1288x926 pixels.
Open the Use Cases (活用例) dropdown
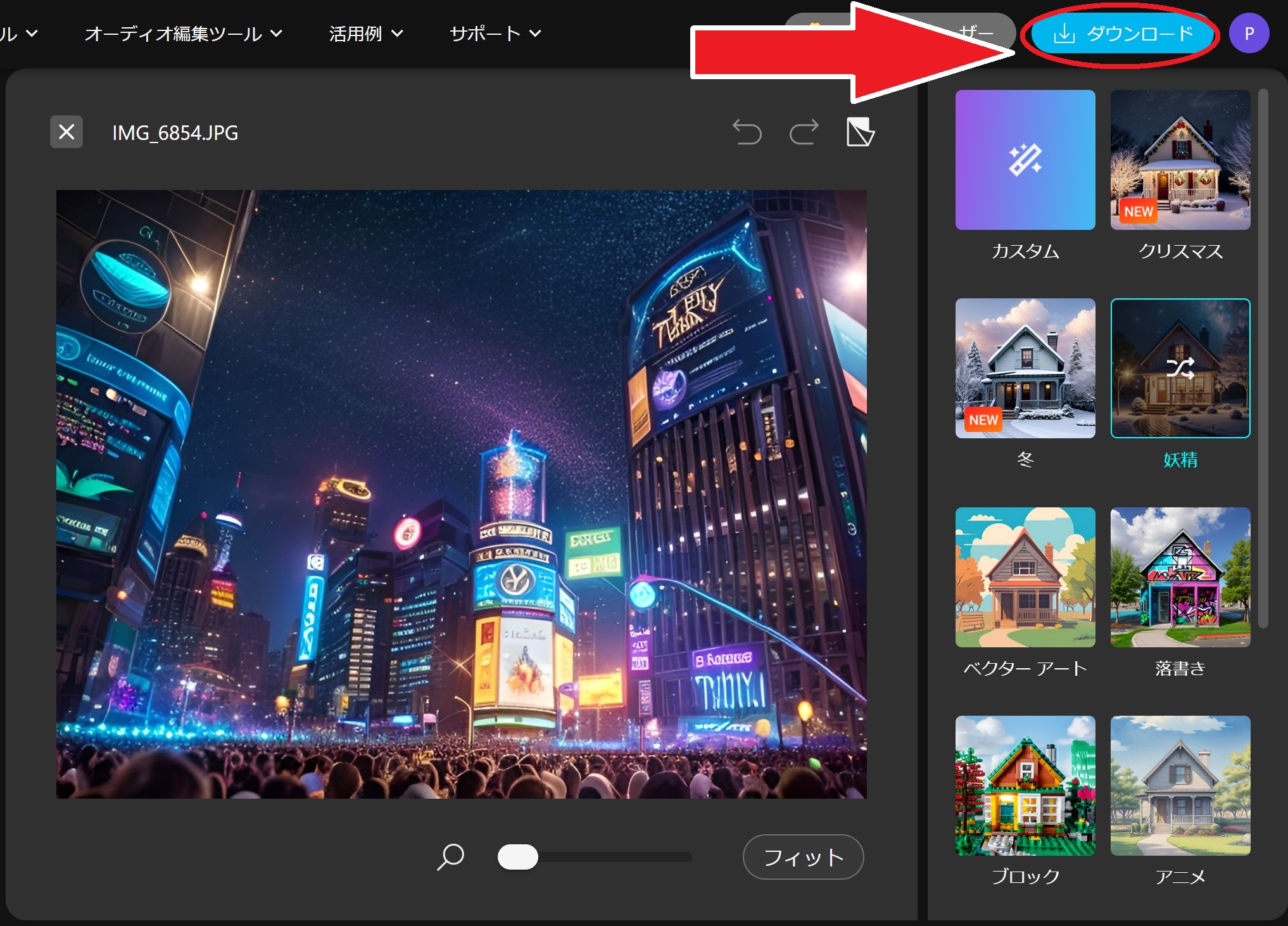click(365, 34)
